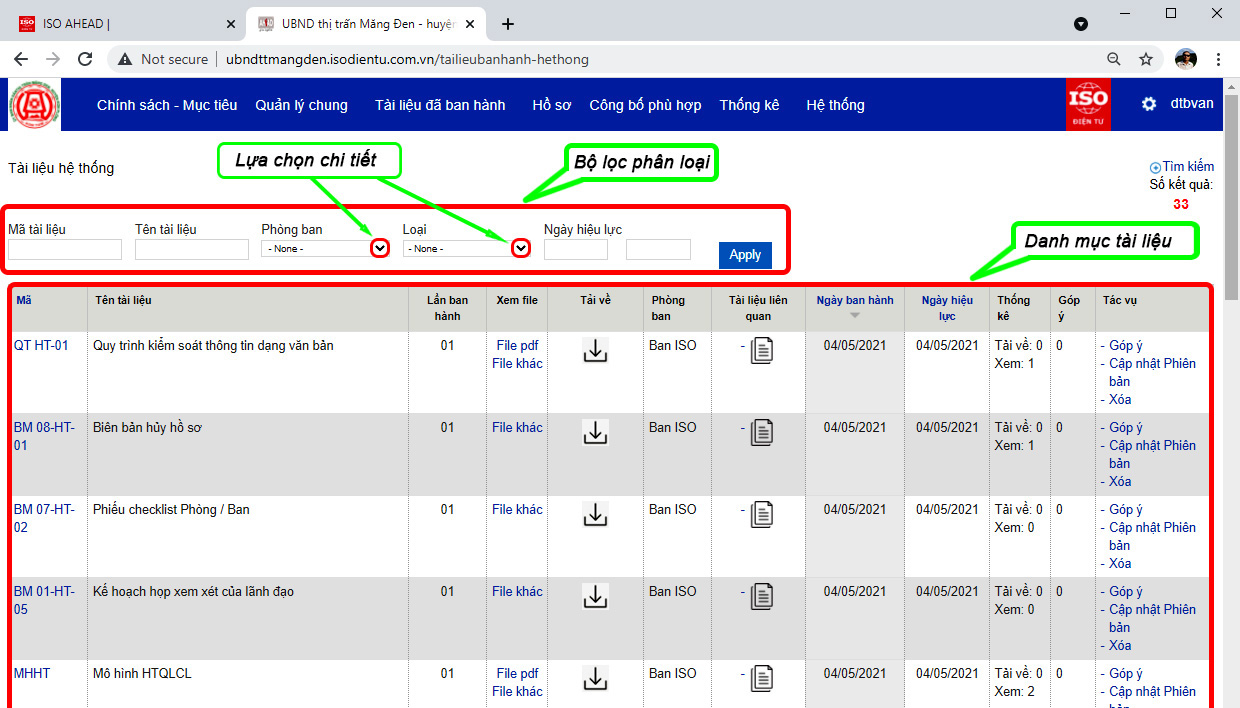Expand the Phòng ban dropdown

pyautogui.click(x=379, y=248)
